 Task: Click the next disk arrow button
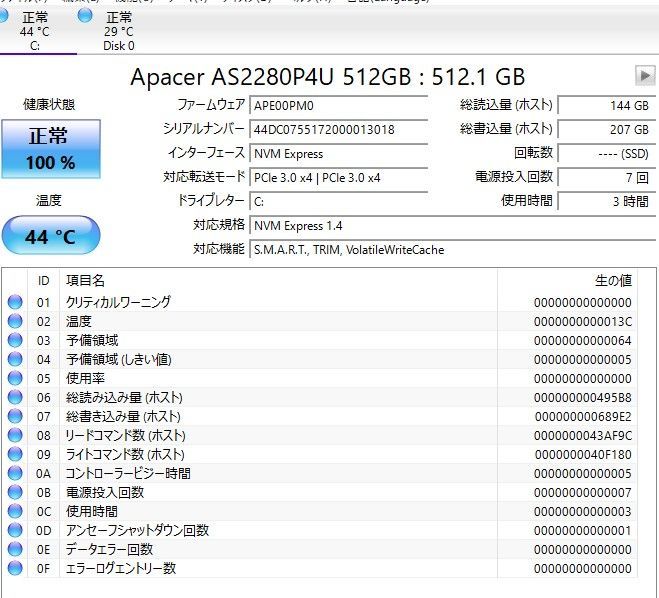645,76
